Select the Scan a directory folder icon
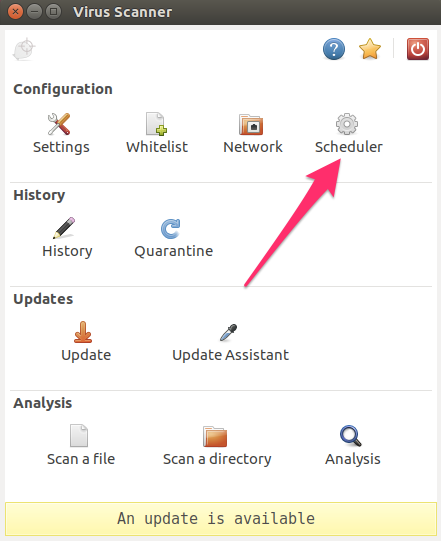The image size is (441, 541). (x=215, y=436)
